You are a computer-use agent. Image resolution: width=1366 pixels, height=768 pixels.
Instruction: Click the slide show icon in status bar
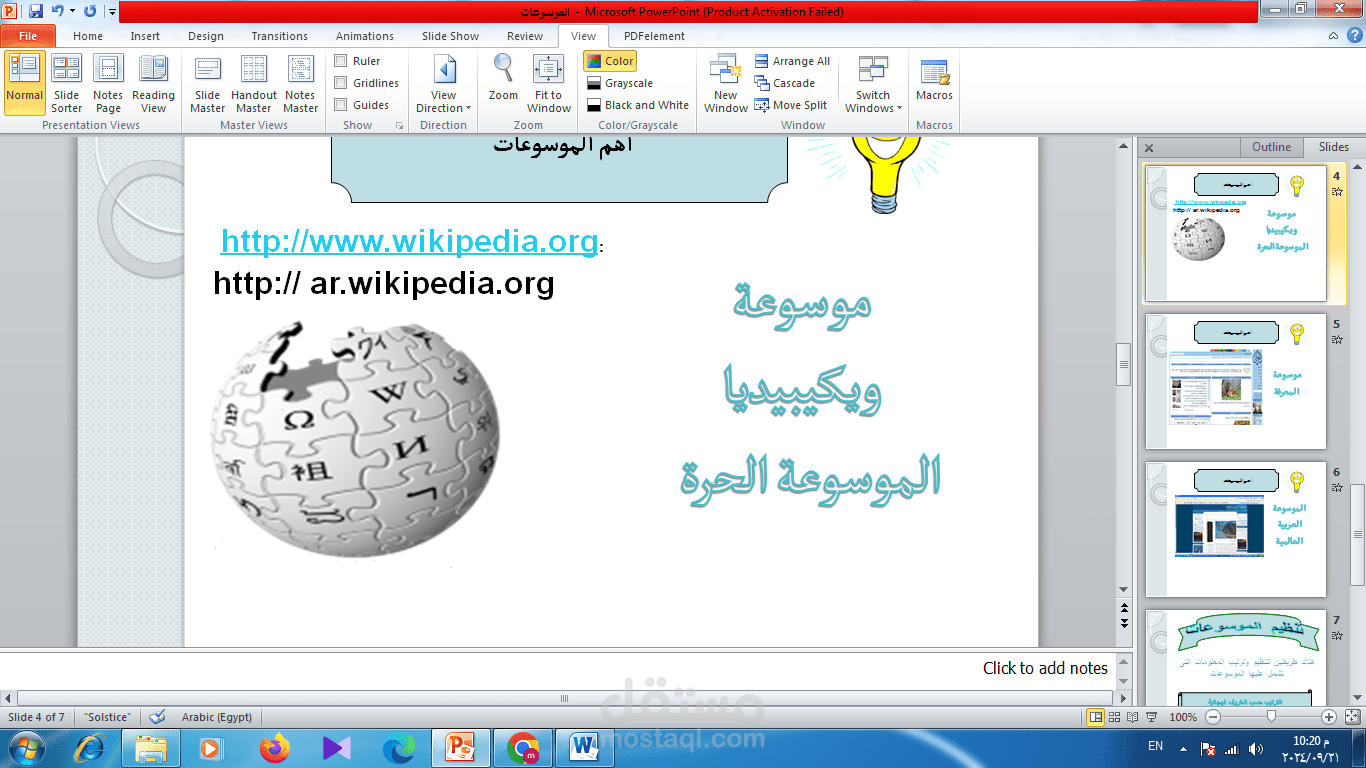pyautogui.click(x=1151, y=717)
